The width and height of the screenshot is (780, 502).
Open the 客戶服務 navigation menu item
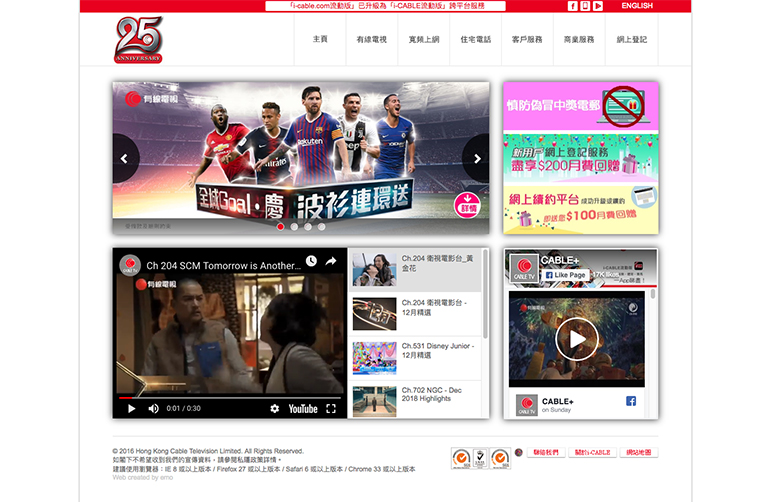coord(527,39)
